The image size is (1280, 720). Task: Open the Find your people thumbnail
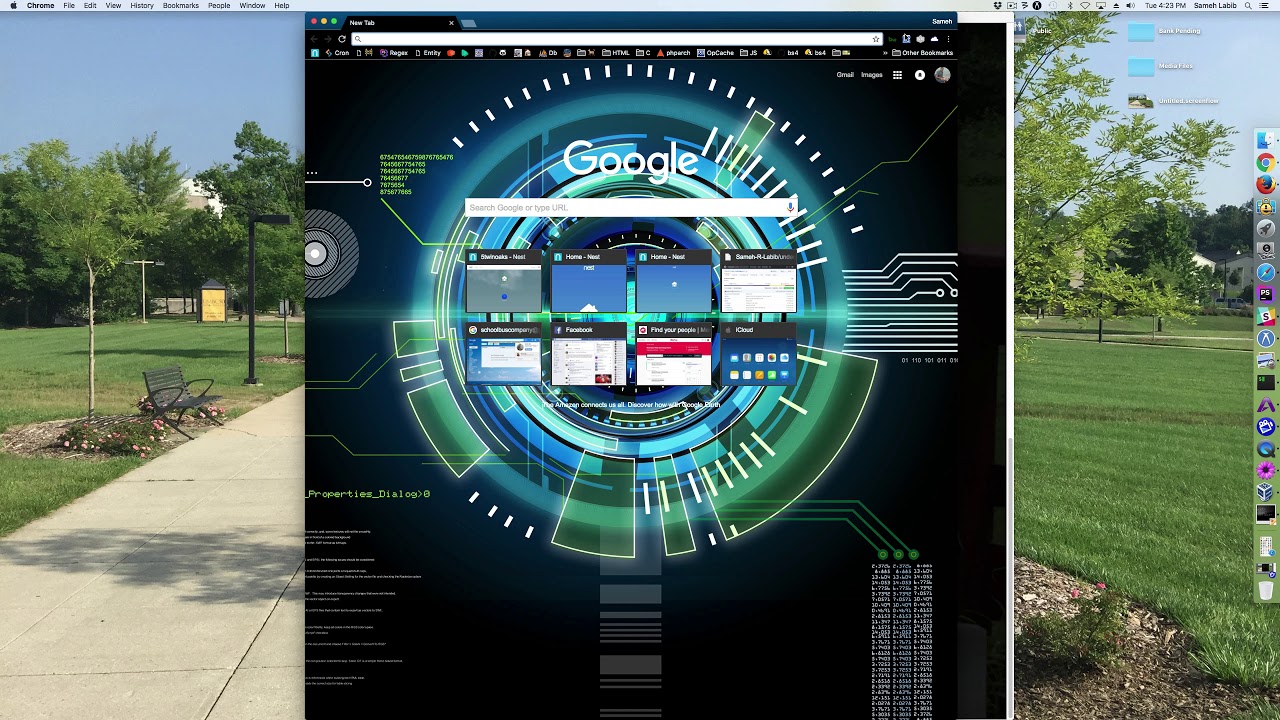point(674,355)
